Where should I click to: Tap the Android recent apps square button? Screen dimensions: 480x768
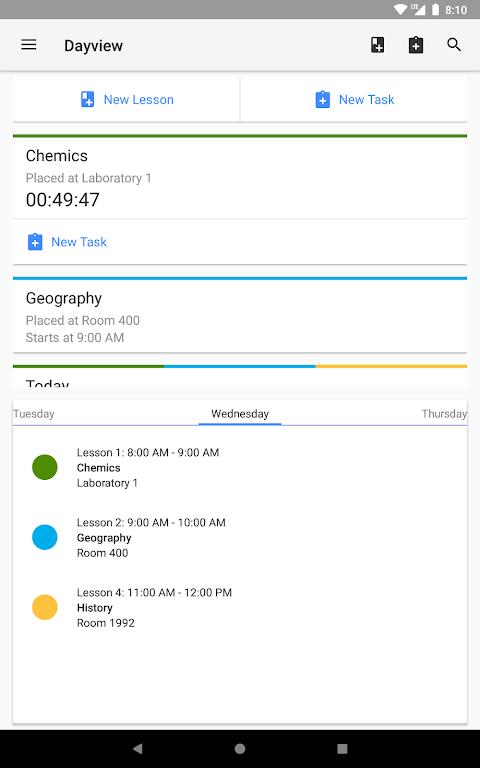(342, 748)
